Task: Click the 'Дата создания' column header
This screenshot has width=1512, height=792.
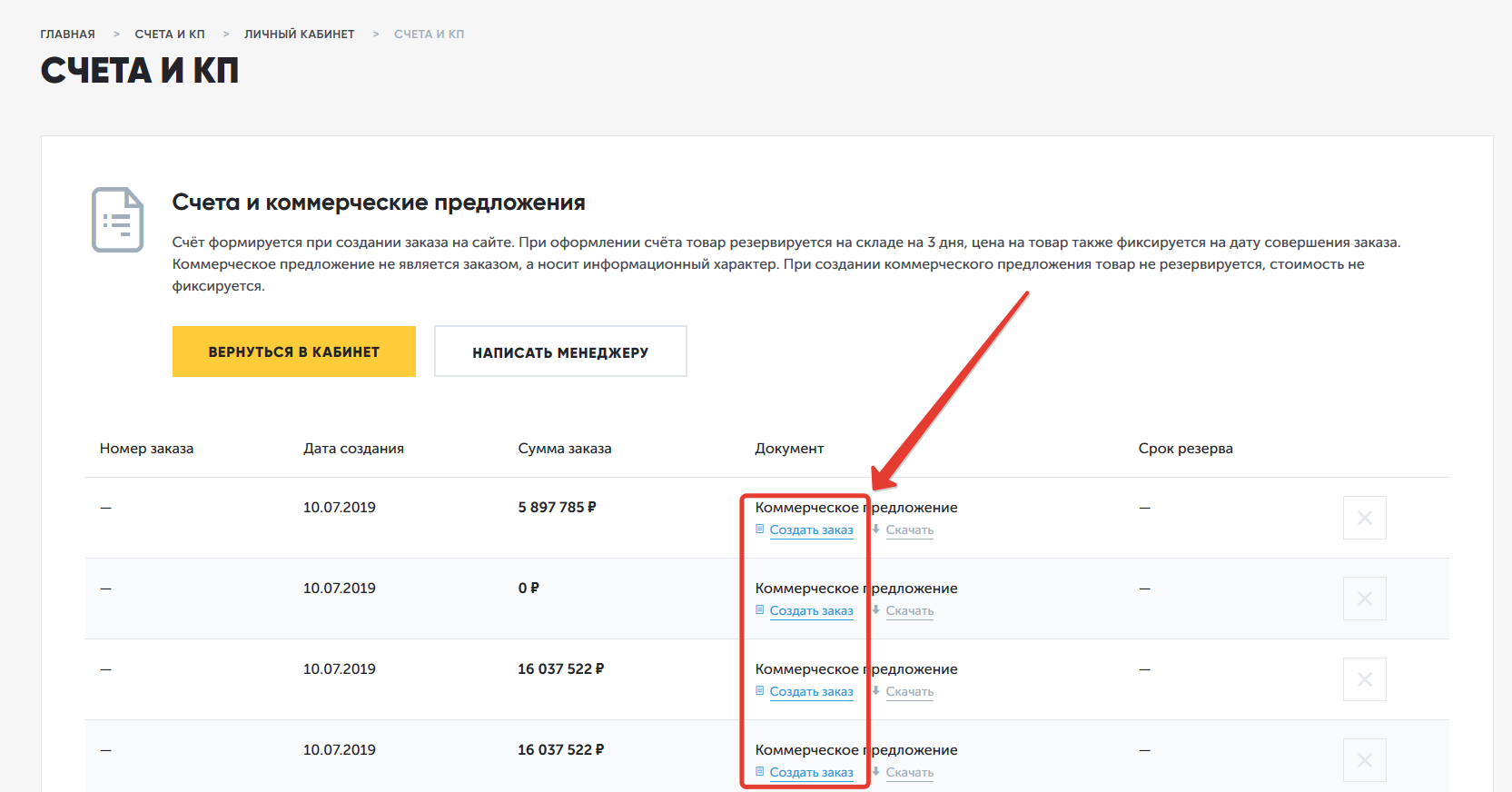Action: 353,449
